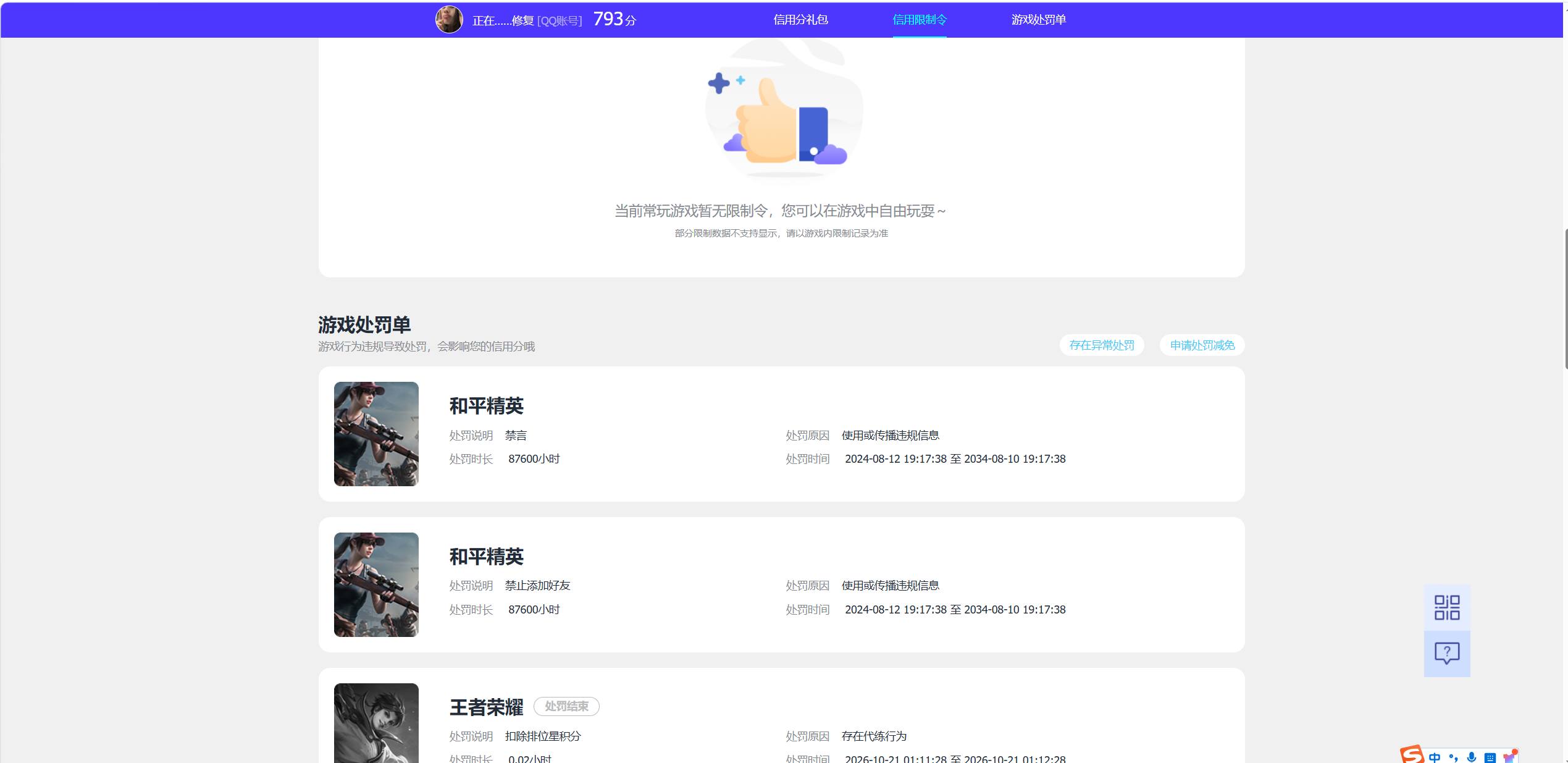Toggle Sogou punctuation mode icon
The image size is (1568, 763).
tap(1453, 757)
